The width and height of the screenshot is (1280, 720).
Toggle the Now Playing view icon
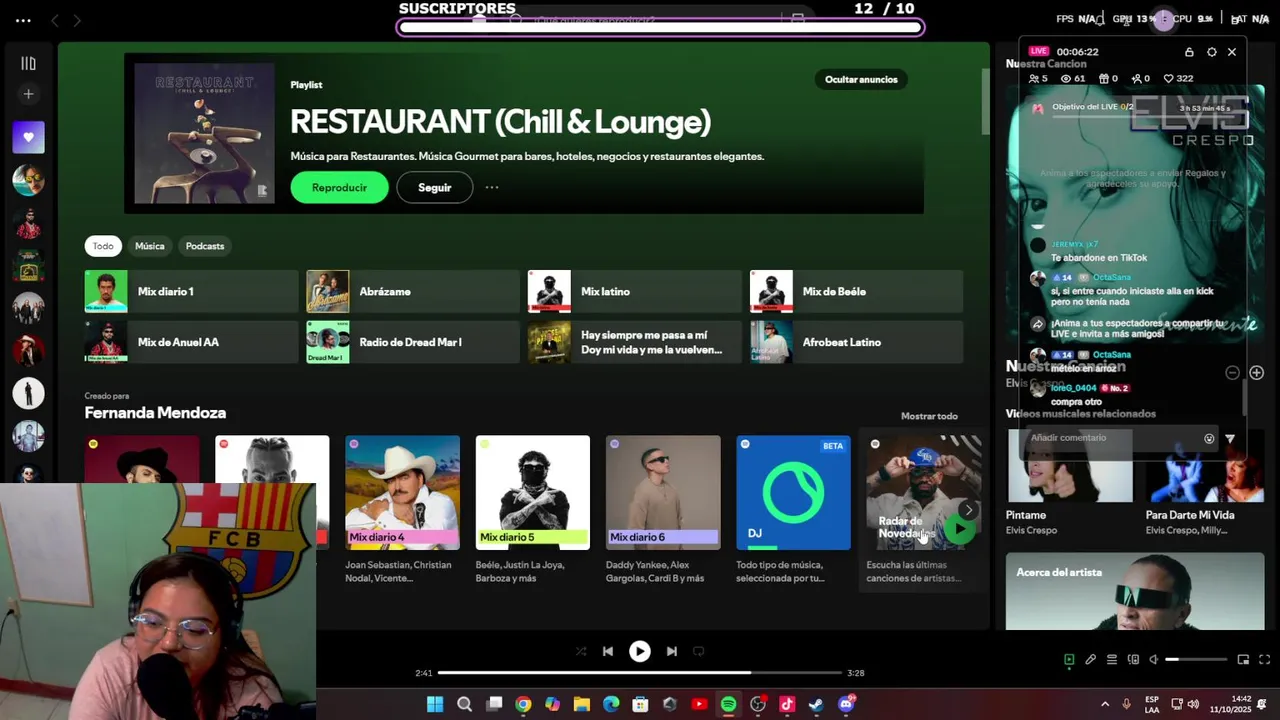(x=1069, y=659)
